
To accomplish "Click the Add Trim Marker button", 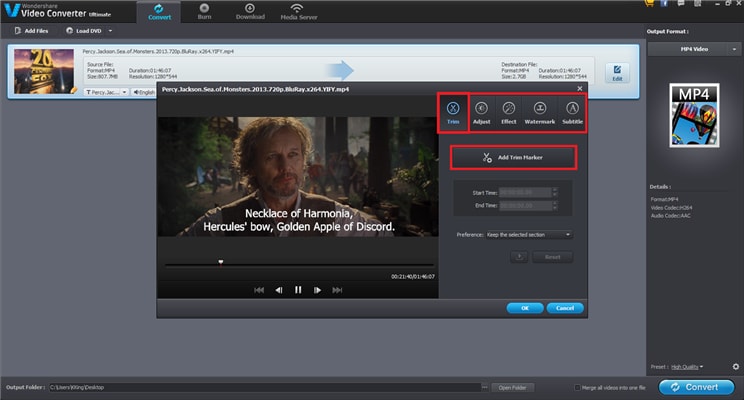I will pos(513,158).
